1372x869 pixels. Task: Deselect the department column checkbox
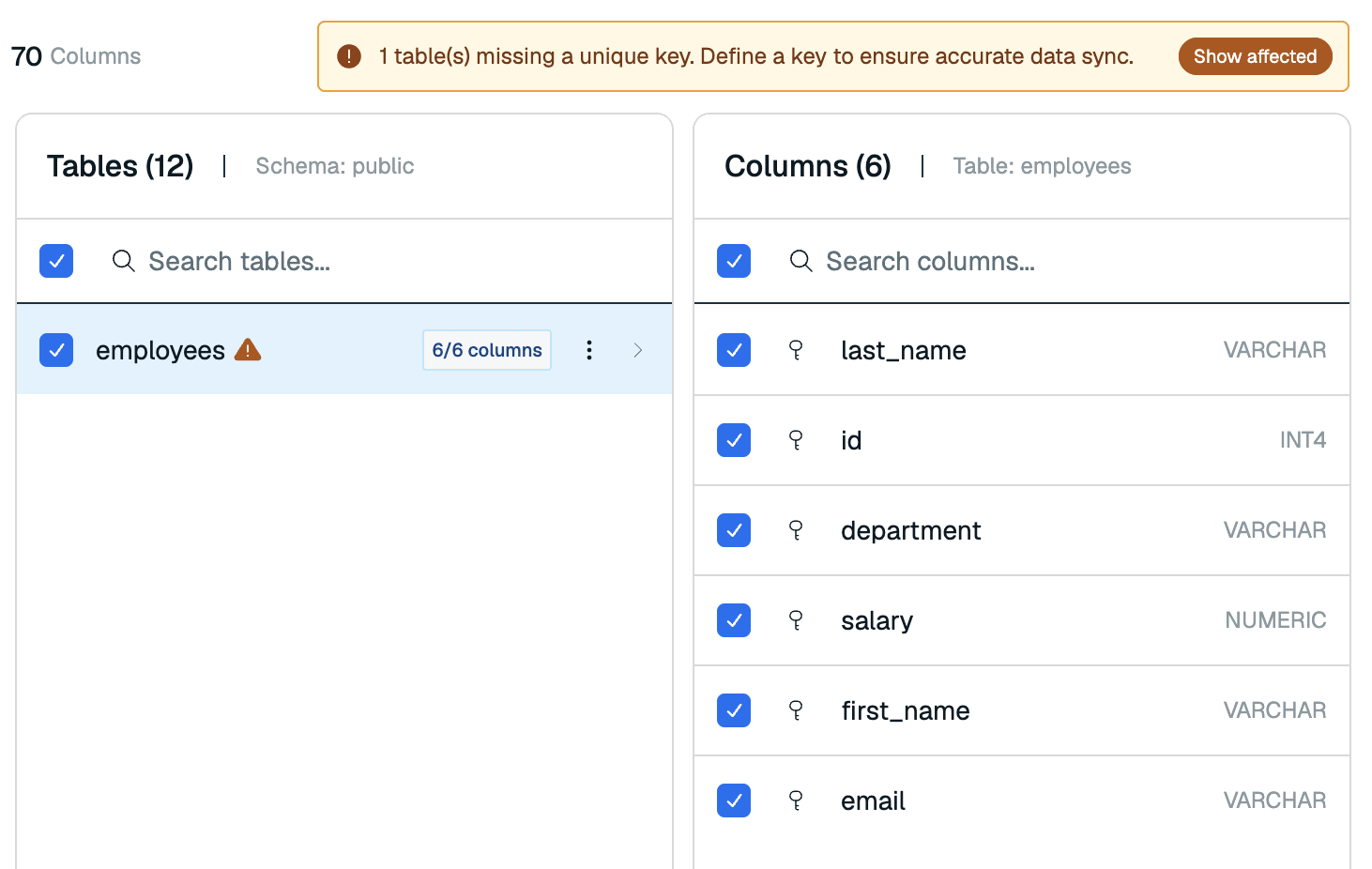734,530
